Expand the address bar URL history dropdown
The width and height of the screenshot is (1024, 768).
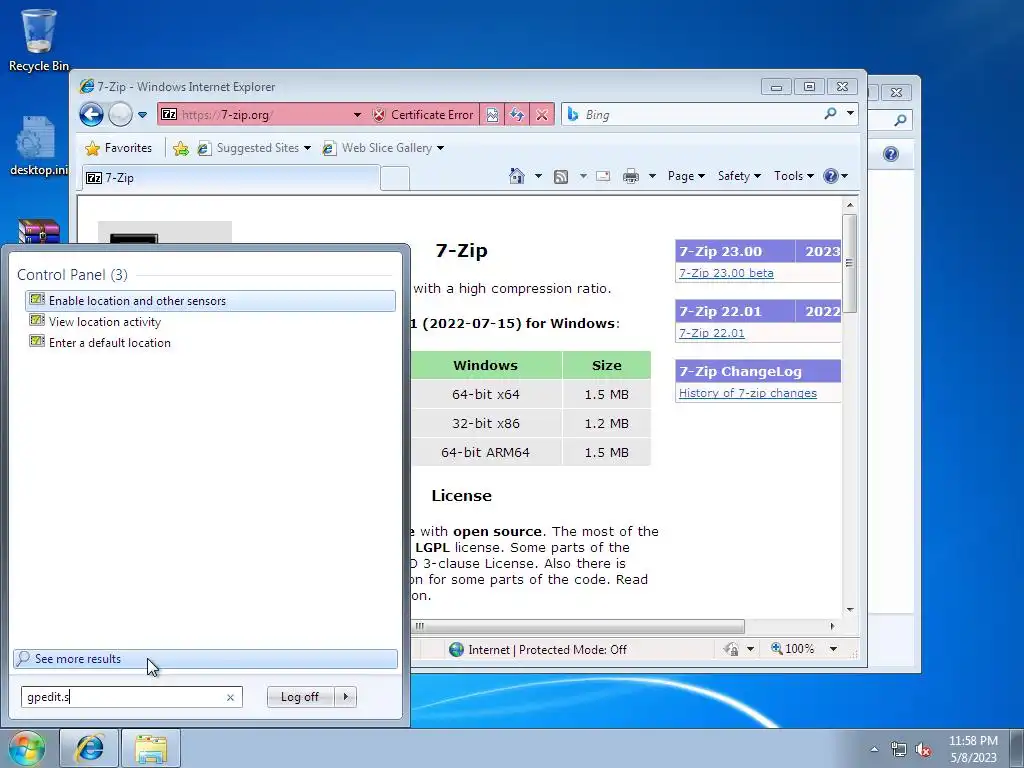357,115
